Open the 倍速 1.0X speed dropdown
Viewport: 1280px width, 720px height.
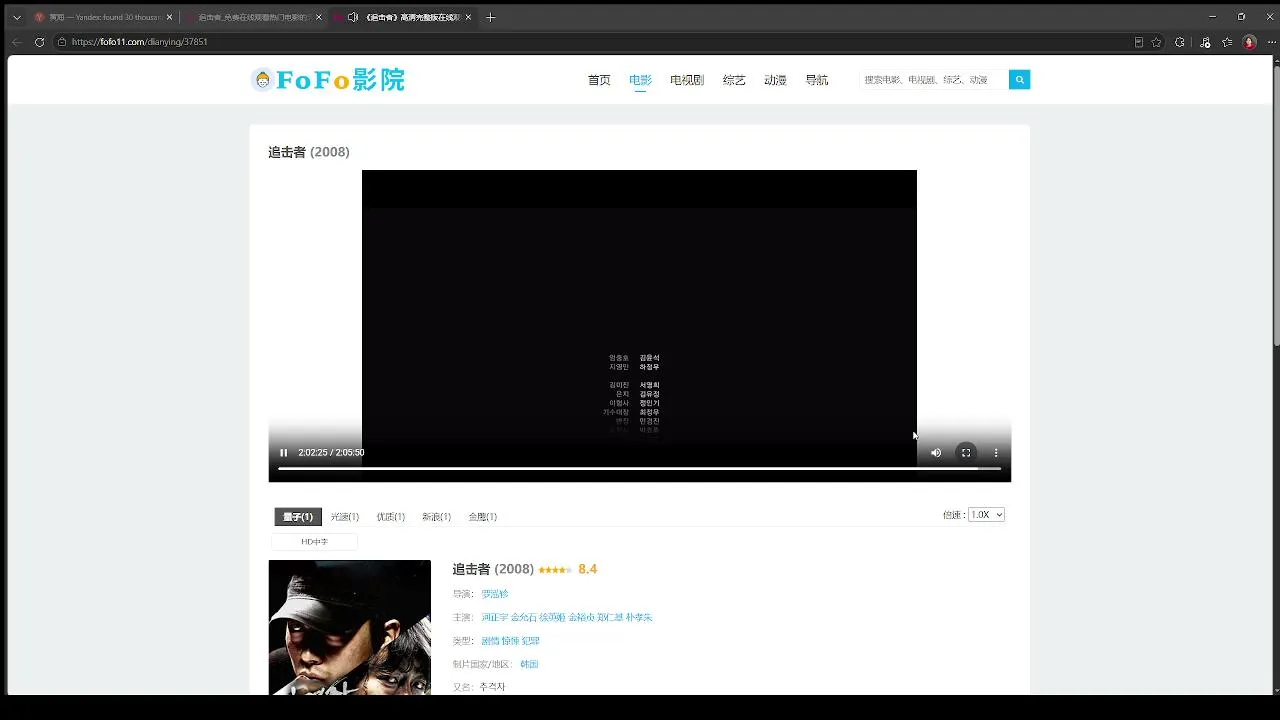pos(986,515)
